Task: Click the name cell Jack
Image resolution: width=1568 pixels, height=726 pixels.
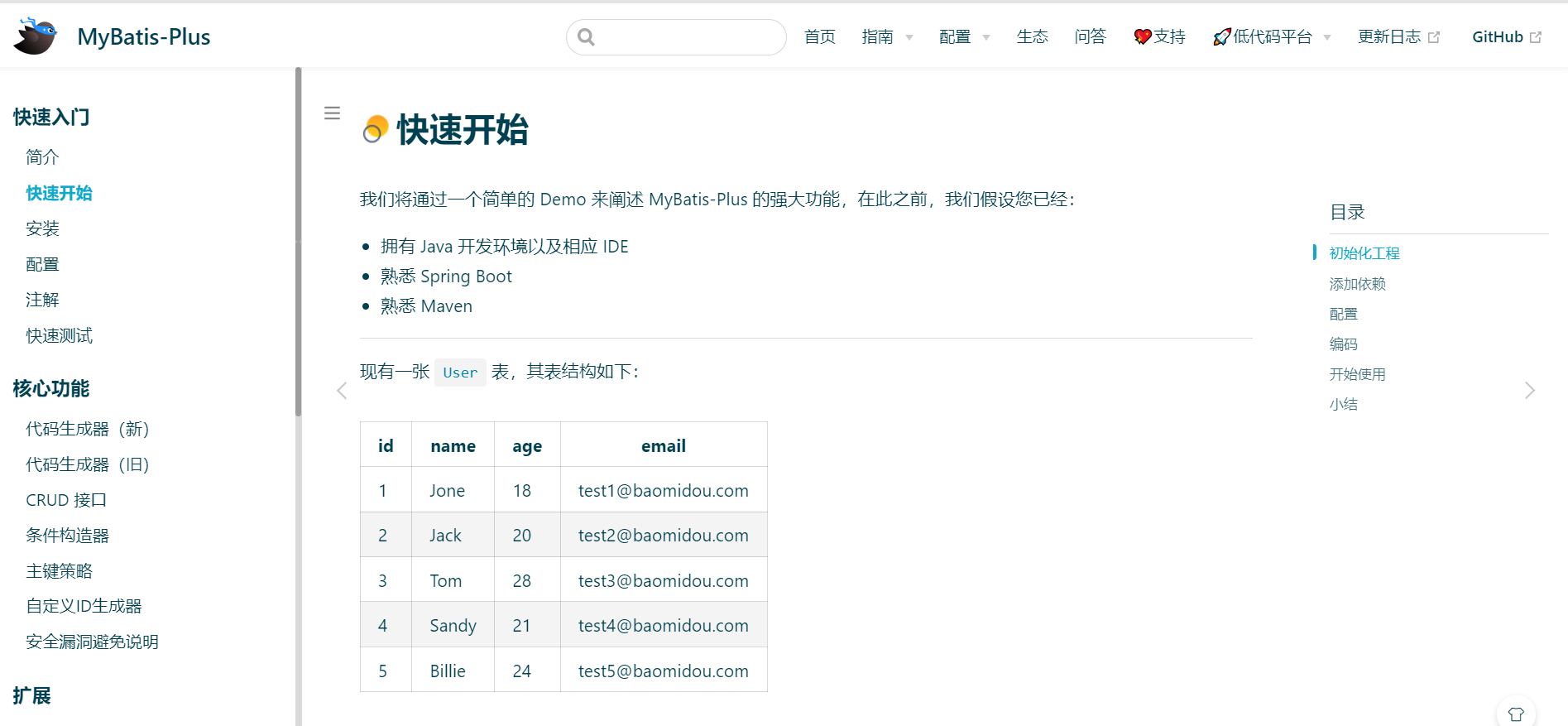Action: coord(453,536)
